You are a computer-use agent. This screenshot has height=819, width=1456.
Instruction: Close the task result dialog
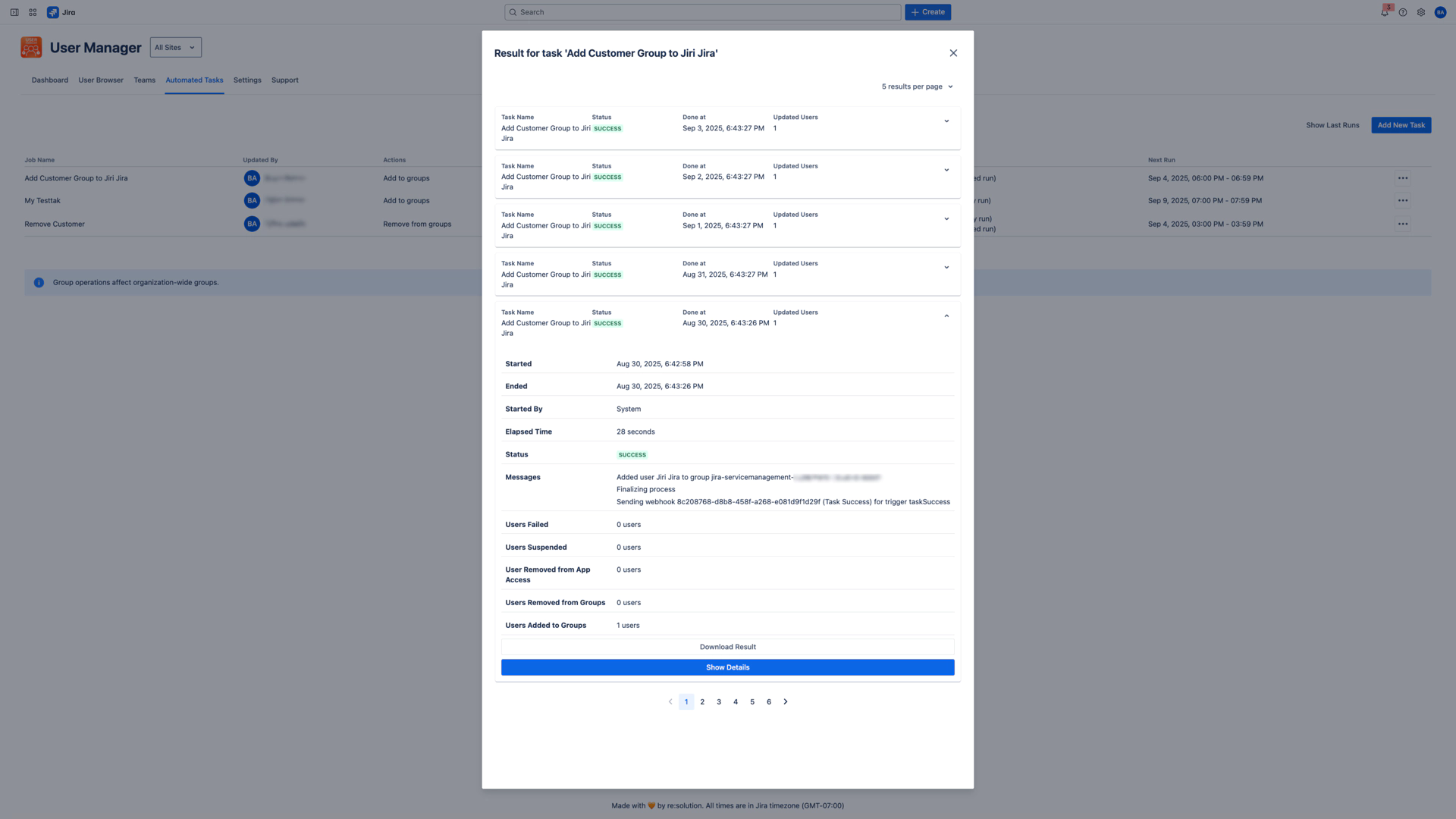(953, 53)
